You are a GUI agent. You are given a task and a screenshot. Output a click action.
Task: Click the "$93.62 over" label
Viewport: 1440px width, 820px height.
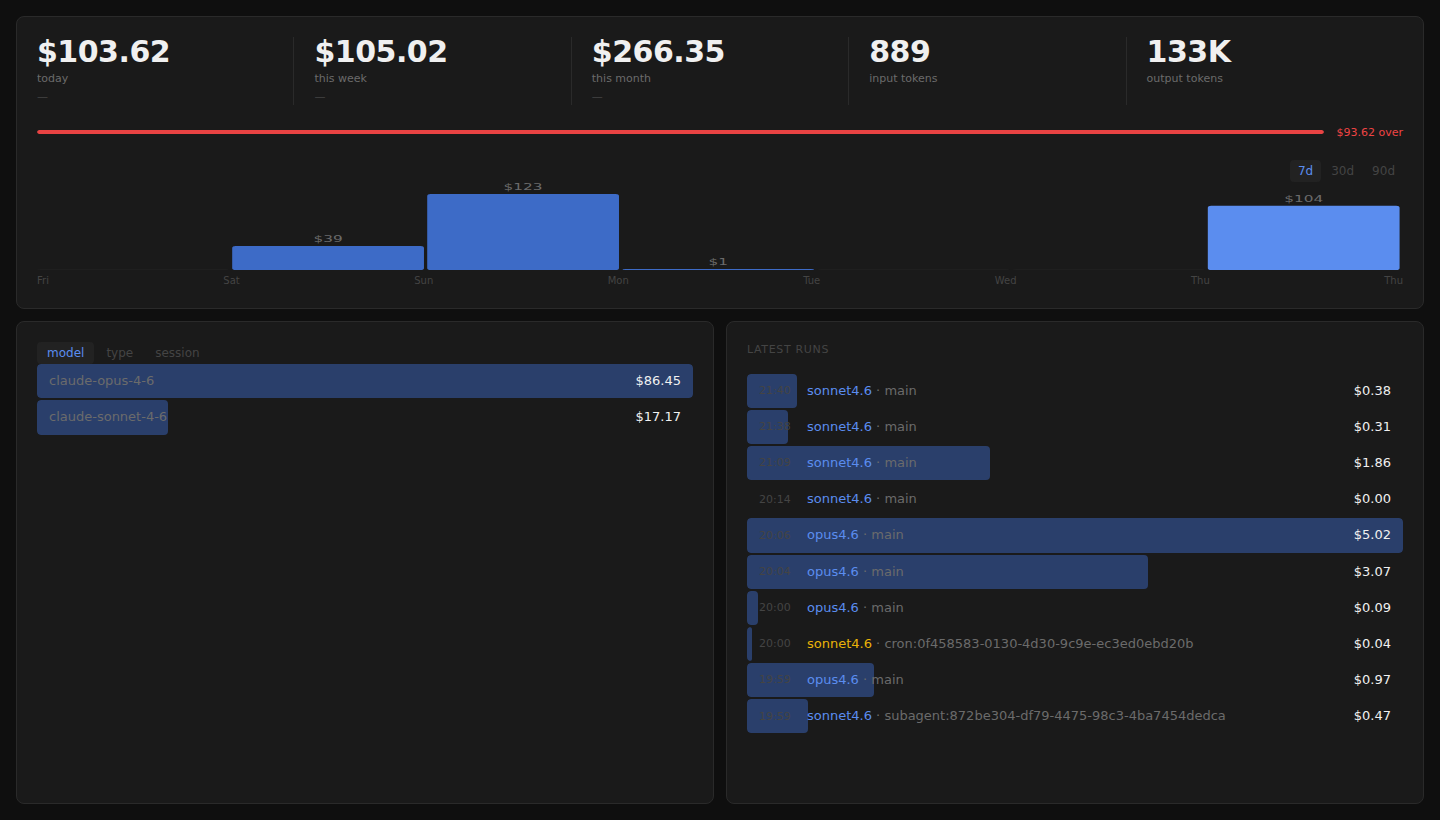point(1370,131)
